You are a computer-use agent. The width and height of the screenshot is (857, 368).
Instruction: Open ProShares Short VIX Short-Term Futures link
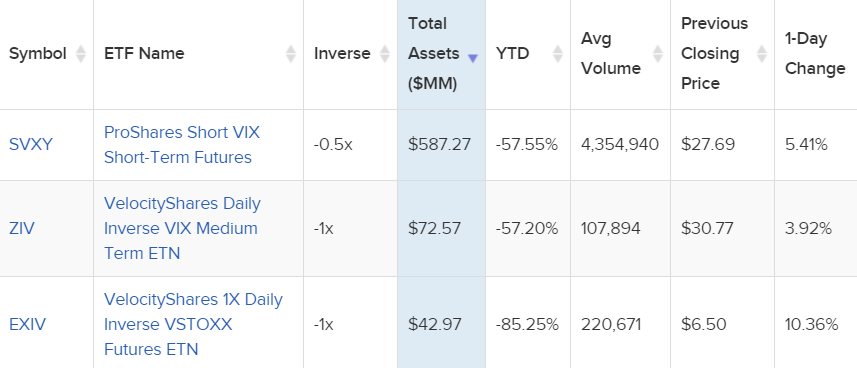click(x=182, y=145)
